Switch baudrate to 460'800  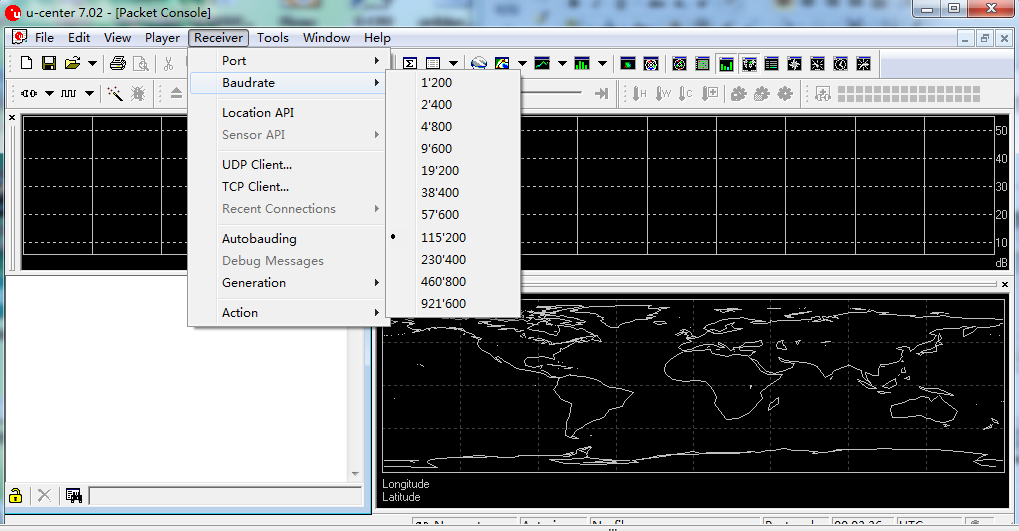tap(453, 282)
